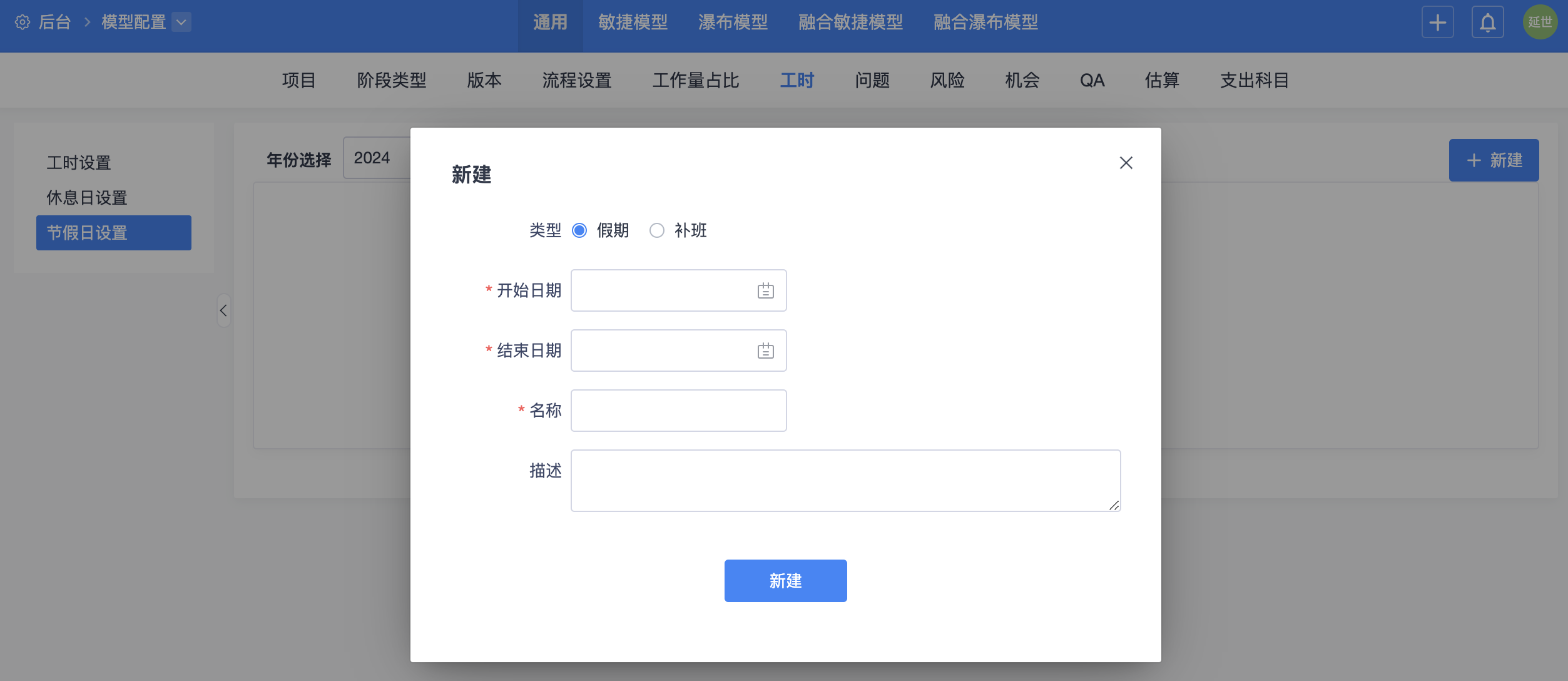The height and width of the screenshot is (681, 1568).
Task: Click the plus icon in top bar
Action: (1437, 23)
